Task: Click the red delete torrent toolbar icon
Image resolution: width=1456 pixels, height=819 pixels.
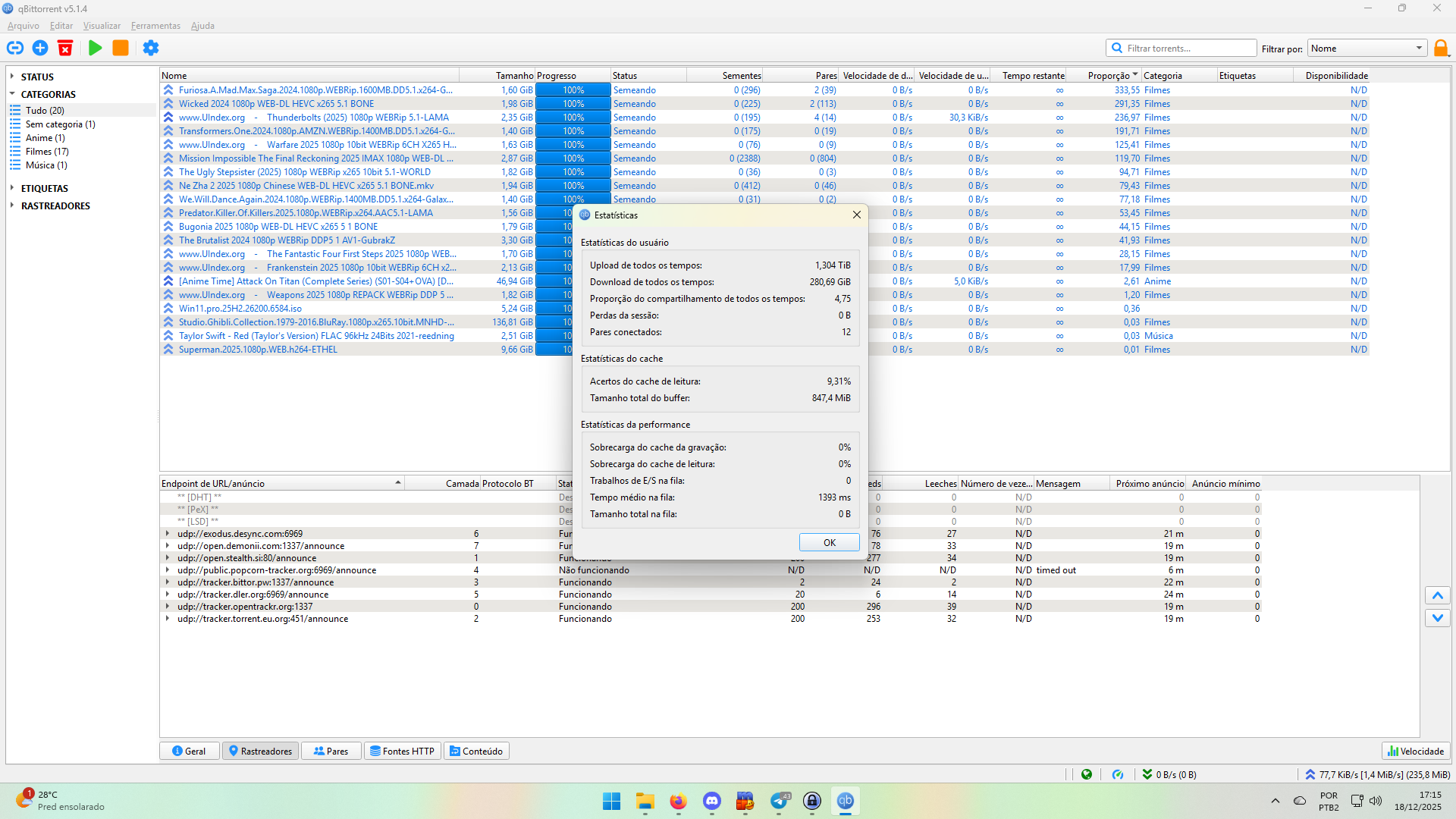Action: pos(65,48)
